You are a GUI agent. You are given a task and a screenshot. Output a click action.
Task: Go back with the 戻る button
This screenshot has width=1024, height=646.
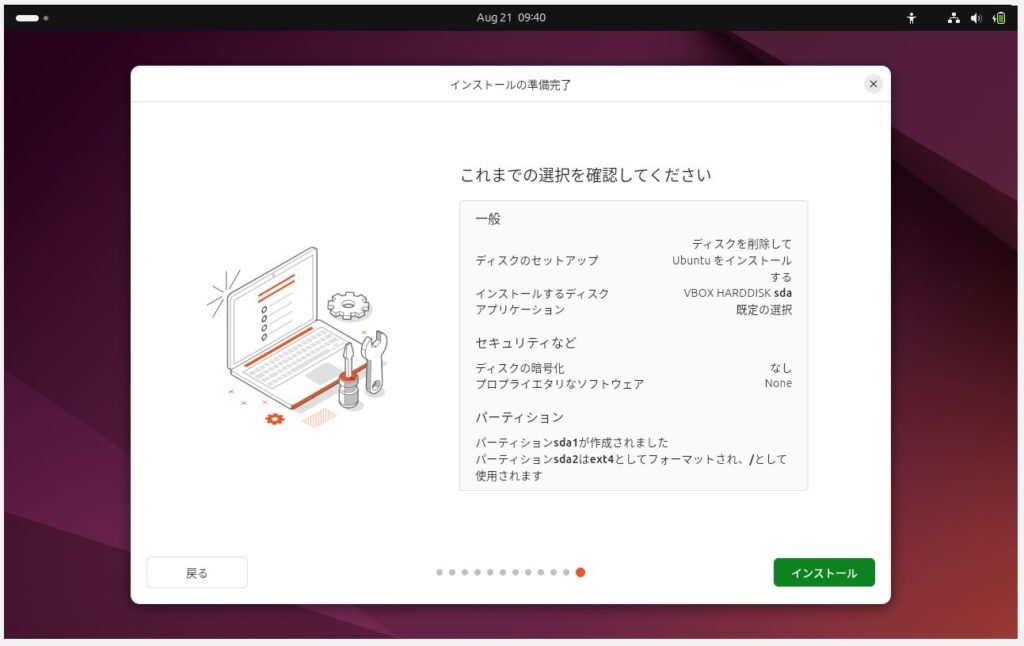click(197, 572)
